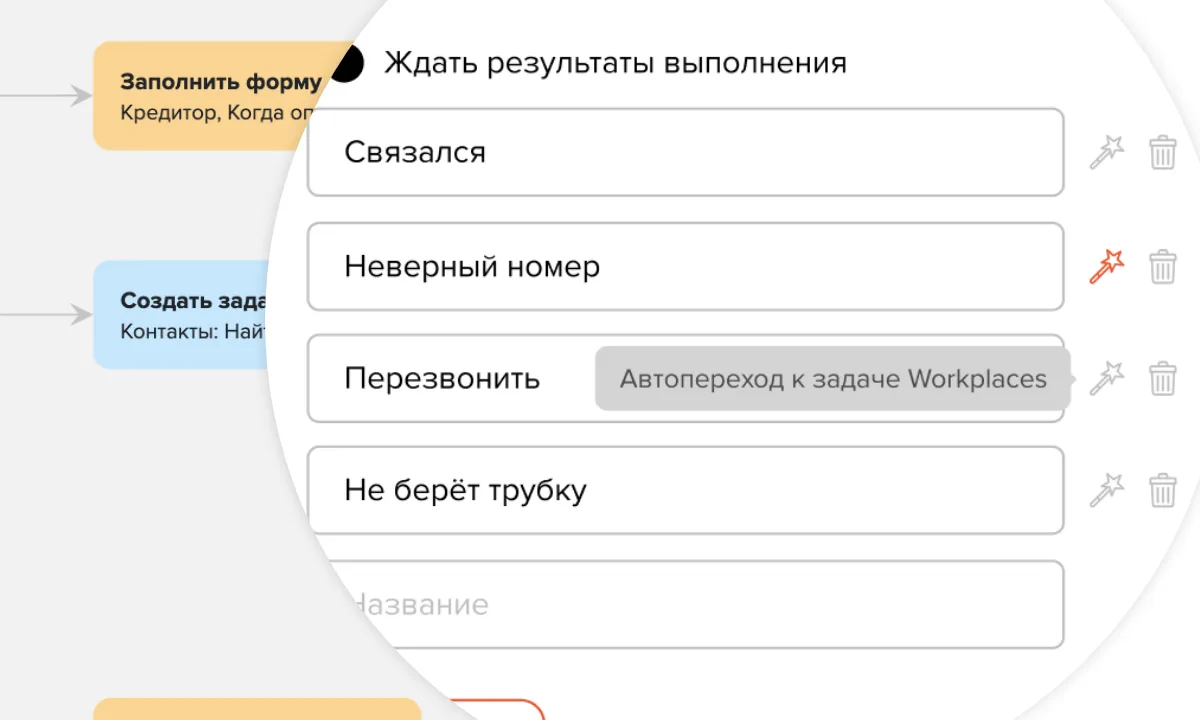Delete the Не берёт трубку result

point(1162,491)
